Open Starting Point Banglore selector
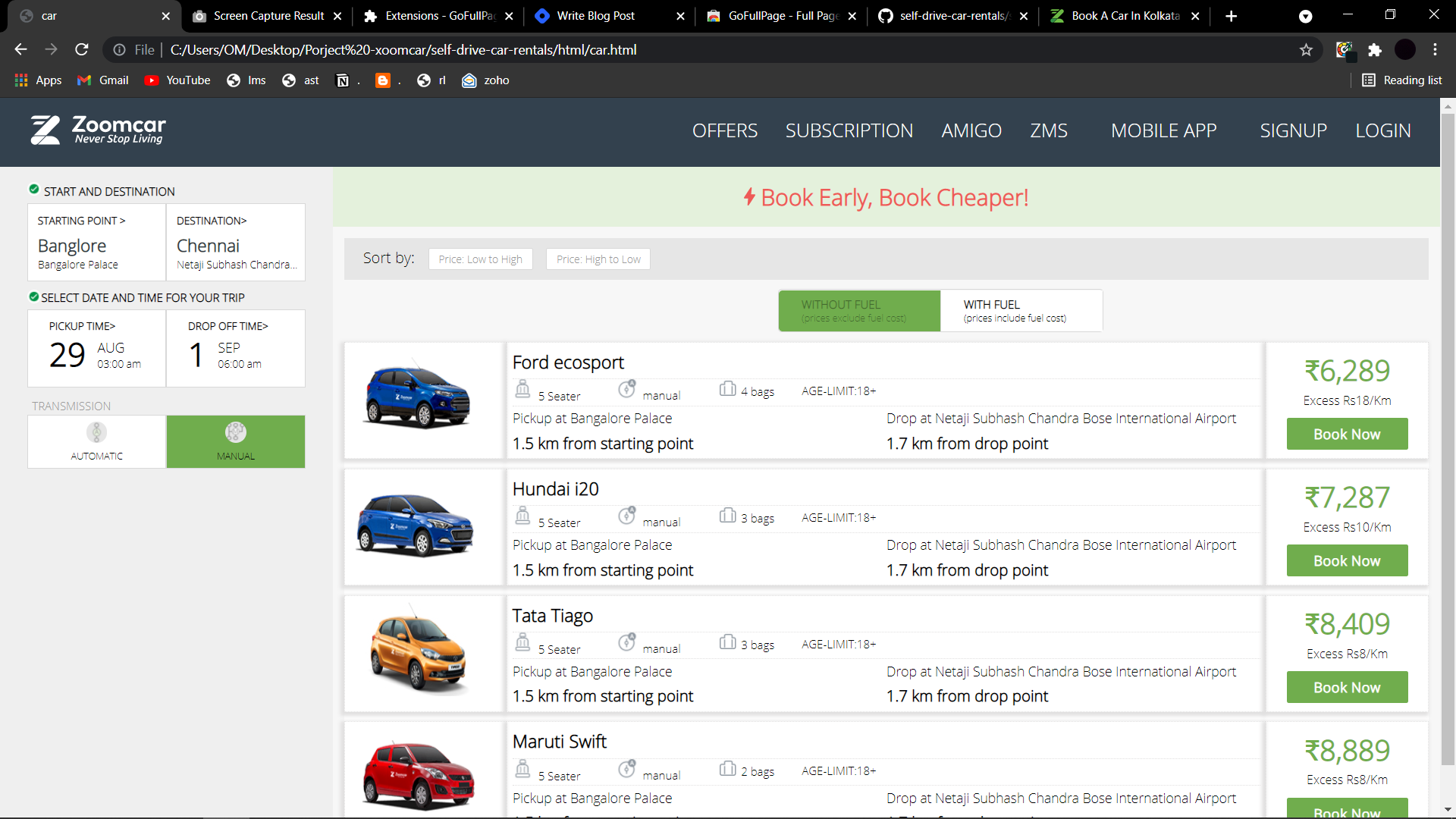 click(x=96, y=243)
